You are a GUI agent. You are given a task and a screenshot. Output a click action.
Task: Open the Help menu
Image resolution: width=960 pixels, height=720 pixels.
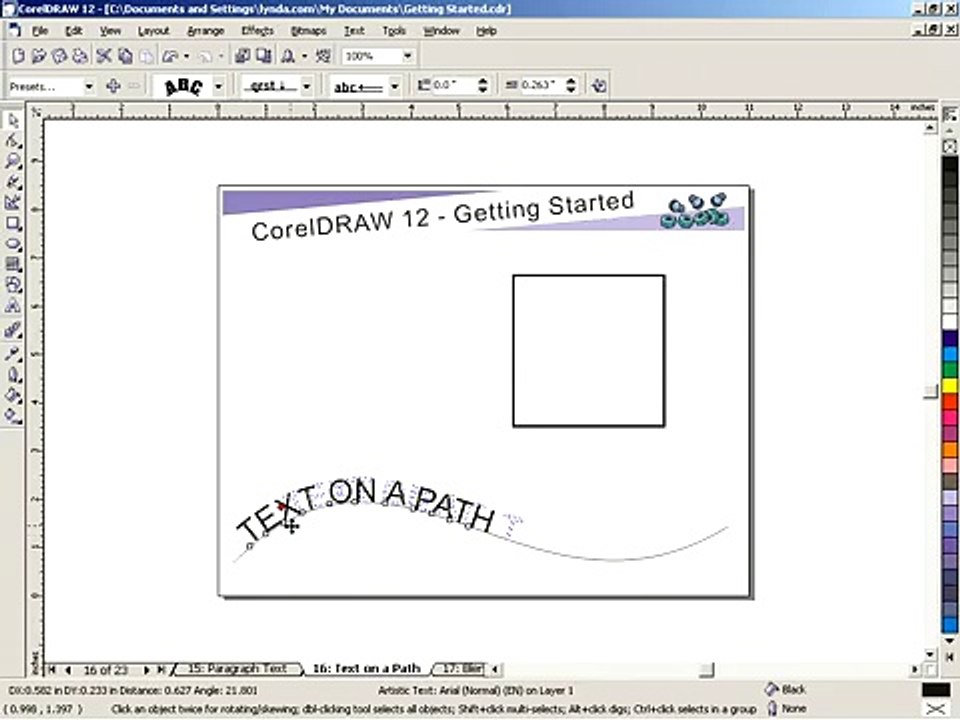(486, 31)
